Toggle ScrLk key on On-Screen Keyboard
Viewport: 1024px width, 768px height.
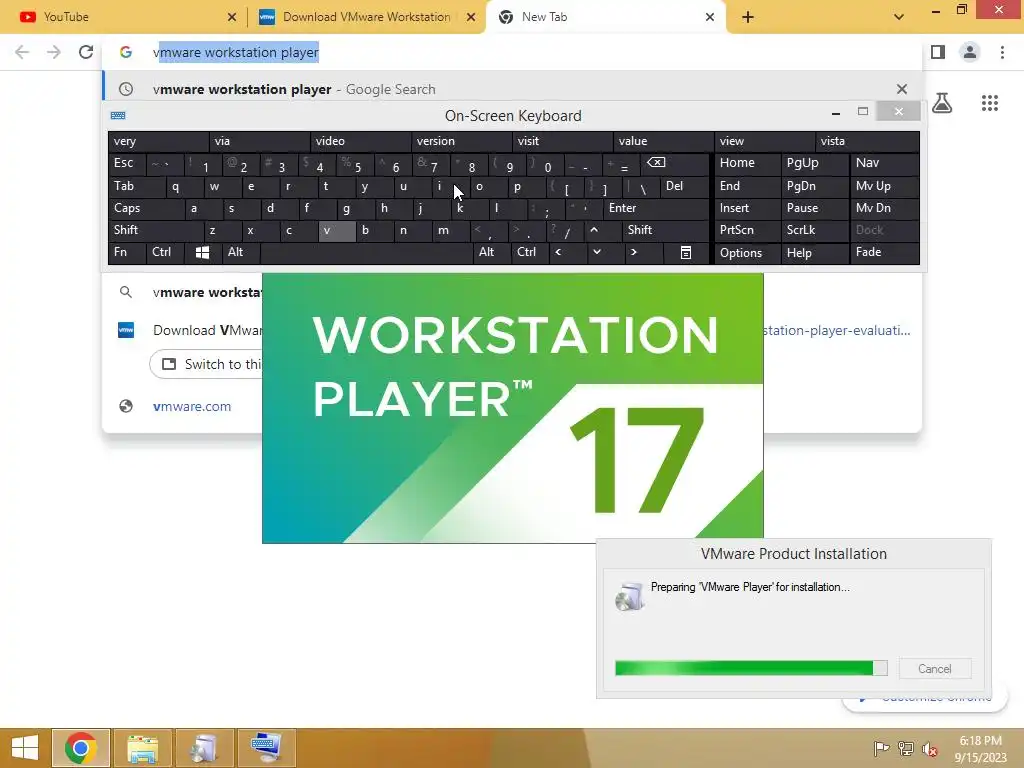814,230
